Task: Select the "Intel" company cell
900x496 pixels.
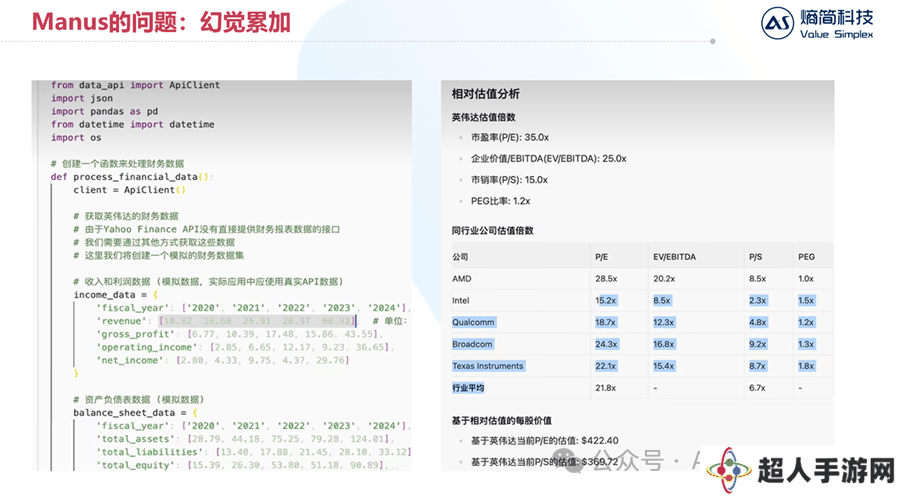Action: [460, 300]
